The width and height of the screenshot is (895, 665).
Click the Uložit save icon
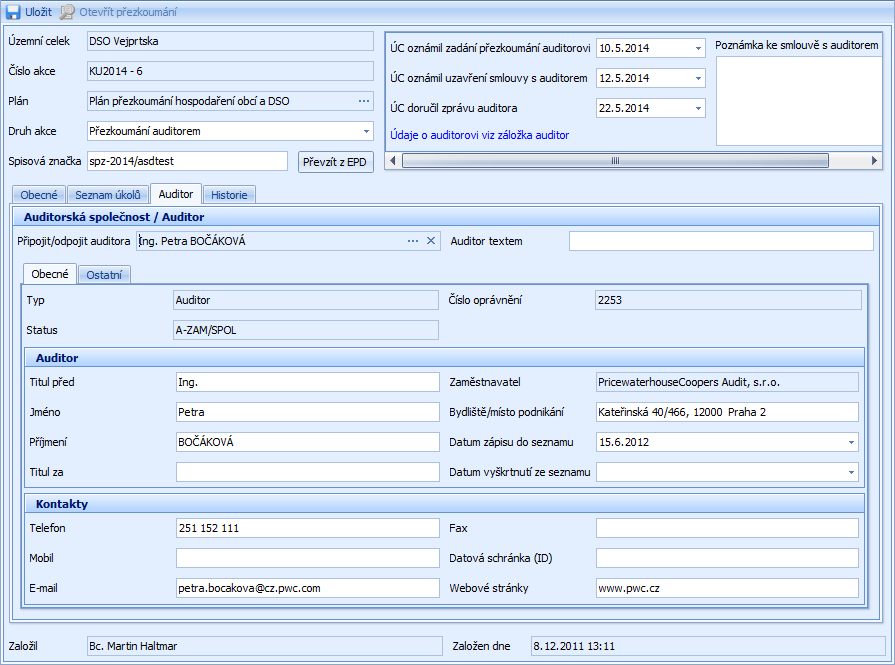13,12
